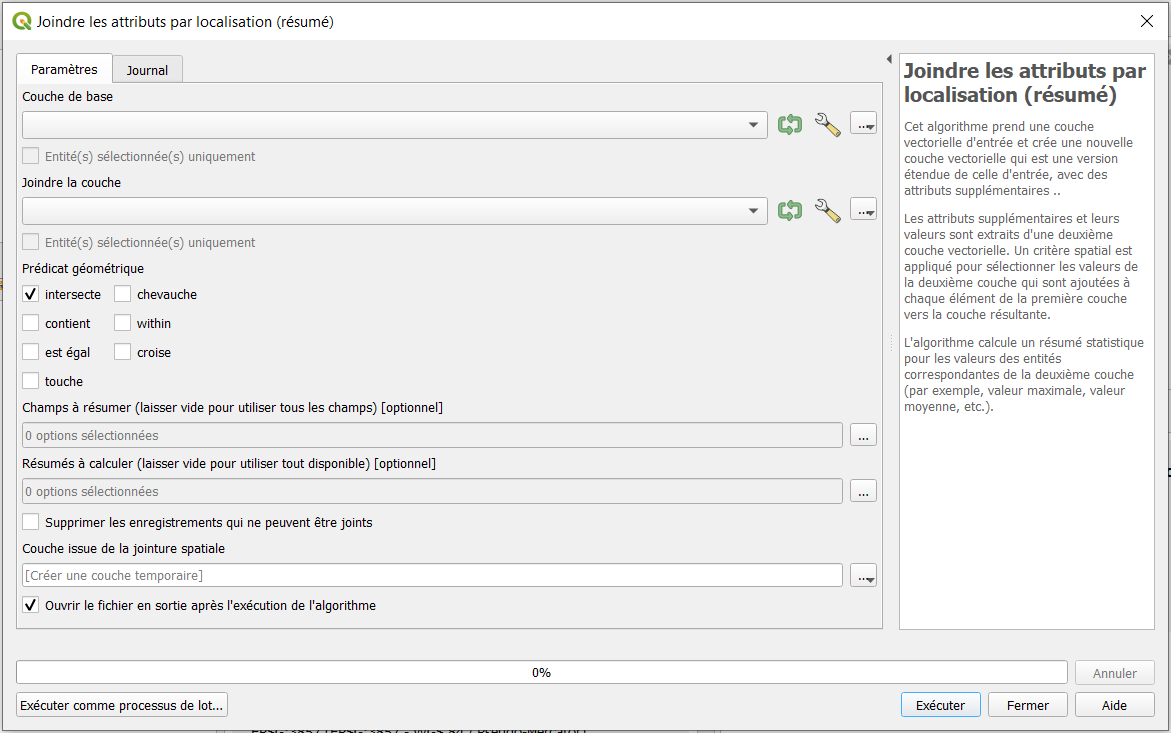
Task: Click Exécuter comme processus de lot
Action: (122, 705)
